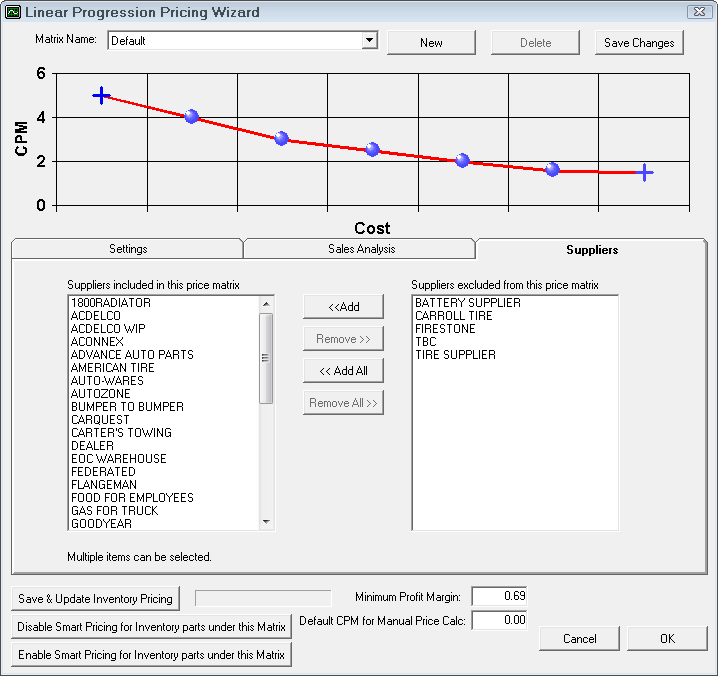Click the << Add All button
This screenshot has width=718, height=676.
tap(343, 371)
